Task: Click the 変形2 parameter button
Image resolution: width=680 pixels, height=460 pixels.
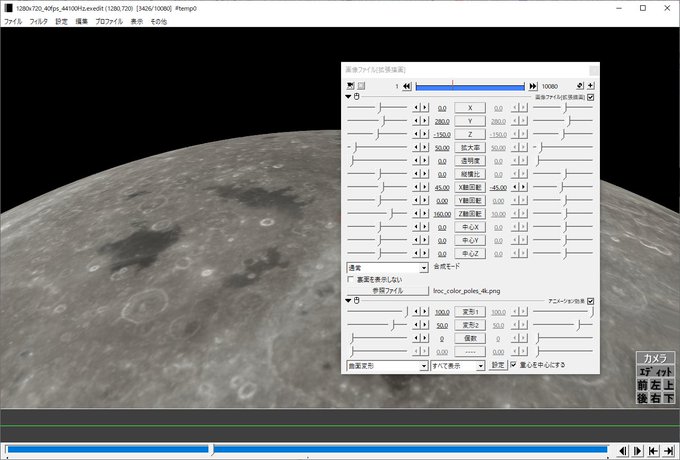Action: pos(470,325)
